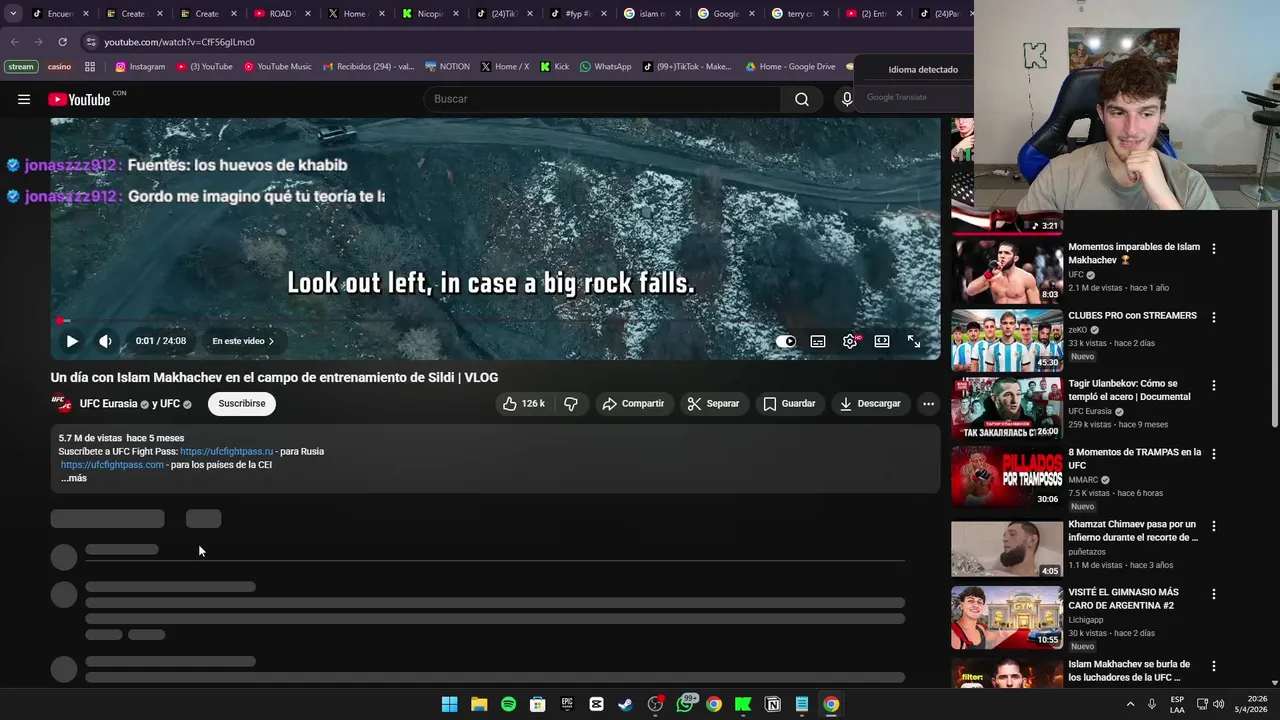Mute the video volume
Image resolution: width=1280 pixels, height=720 pixels.
[105, 341]
